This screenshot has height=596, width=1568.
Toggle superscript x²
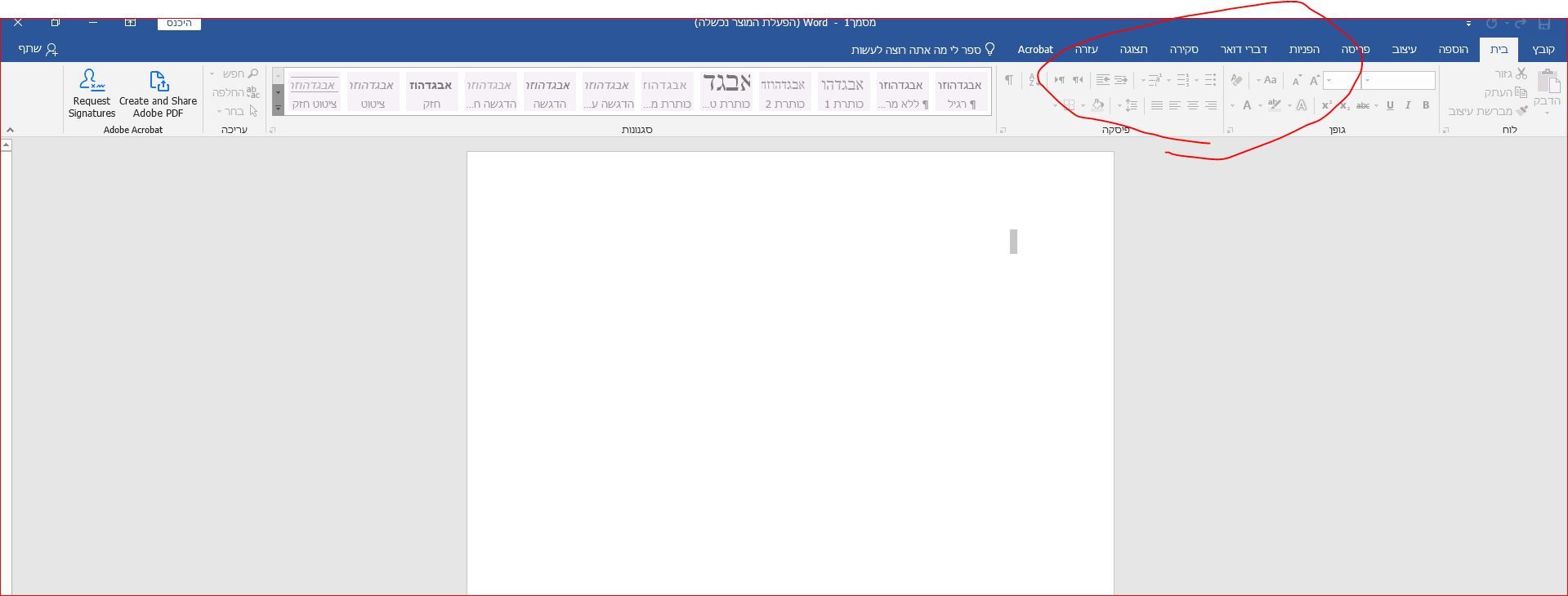(1326, 105)
